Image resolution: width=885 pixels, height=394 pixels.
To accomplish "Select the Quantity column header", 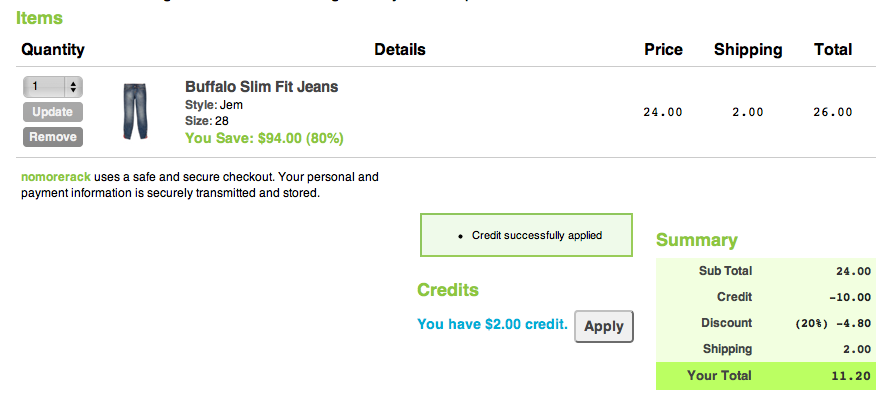I will coord(52,50).
